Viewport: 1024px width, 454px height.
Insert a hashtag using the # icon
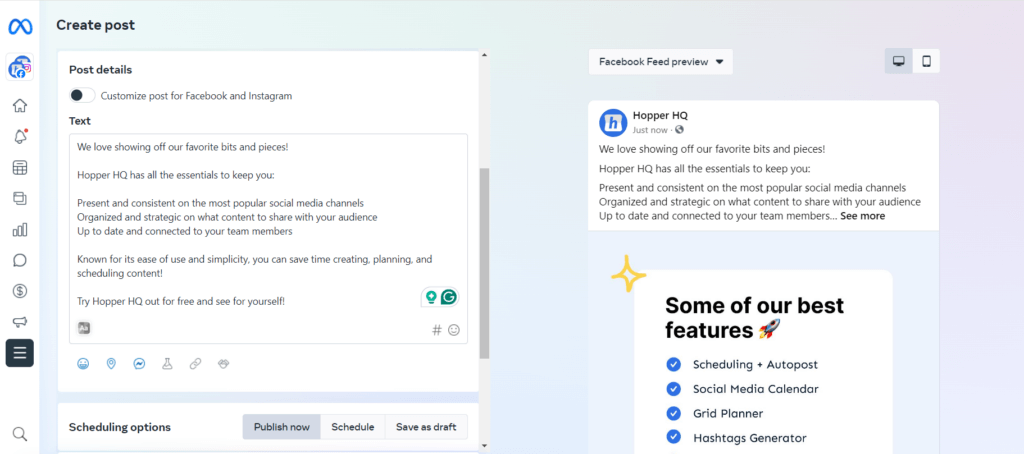[437, 330]
